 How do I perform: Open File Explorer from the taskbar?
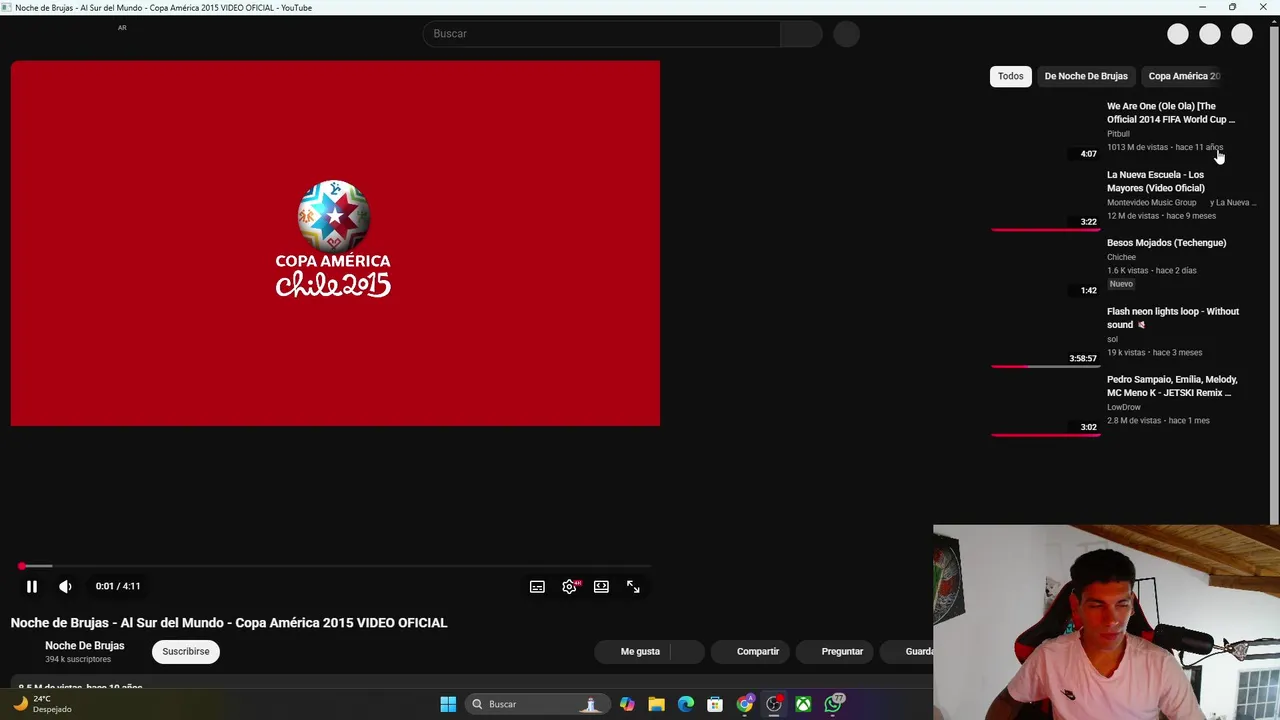pos(656,704)
